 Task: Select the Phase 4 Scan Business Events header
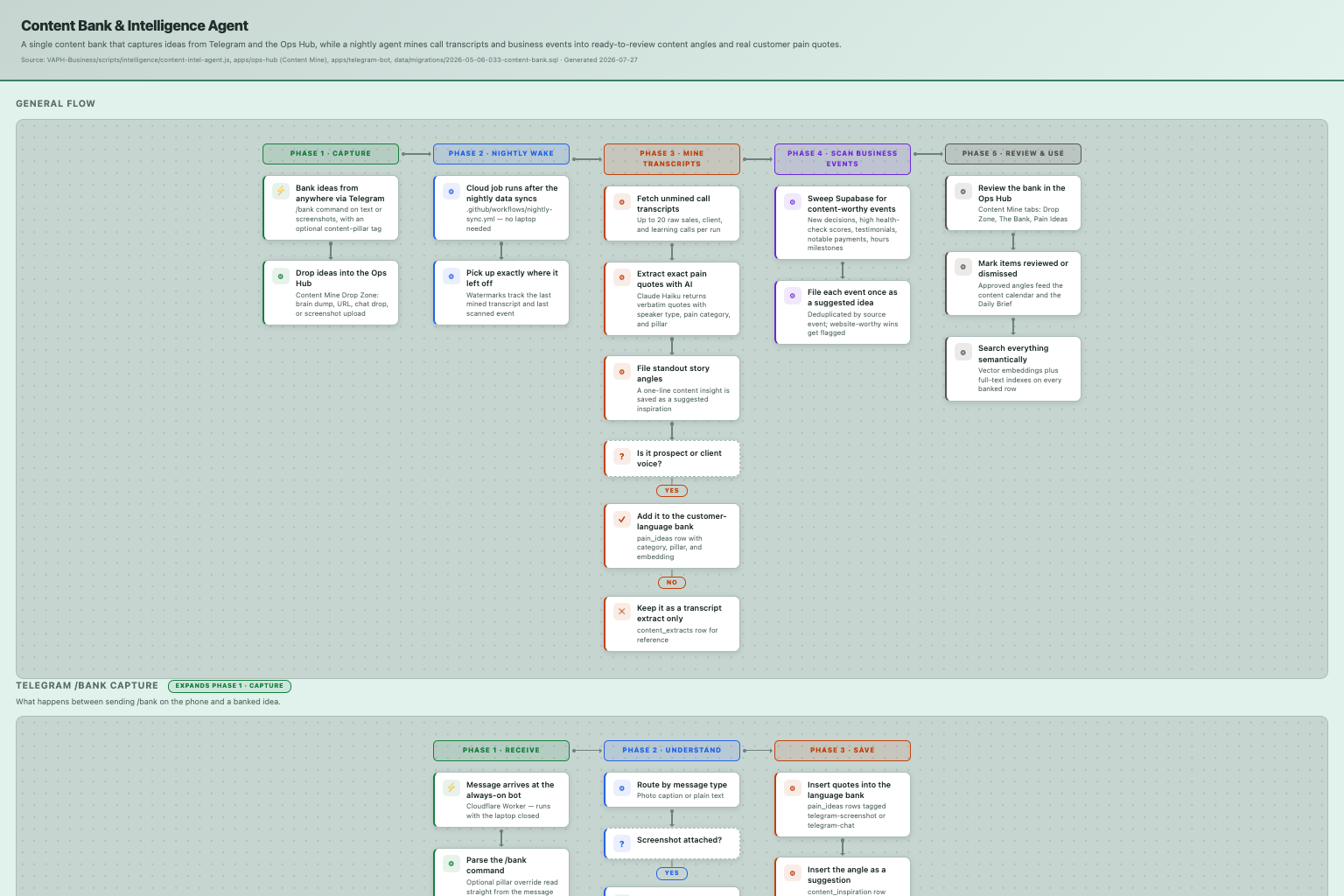pyautogui.click(x=843, y=159)
